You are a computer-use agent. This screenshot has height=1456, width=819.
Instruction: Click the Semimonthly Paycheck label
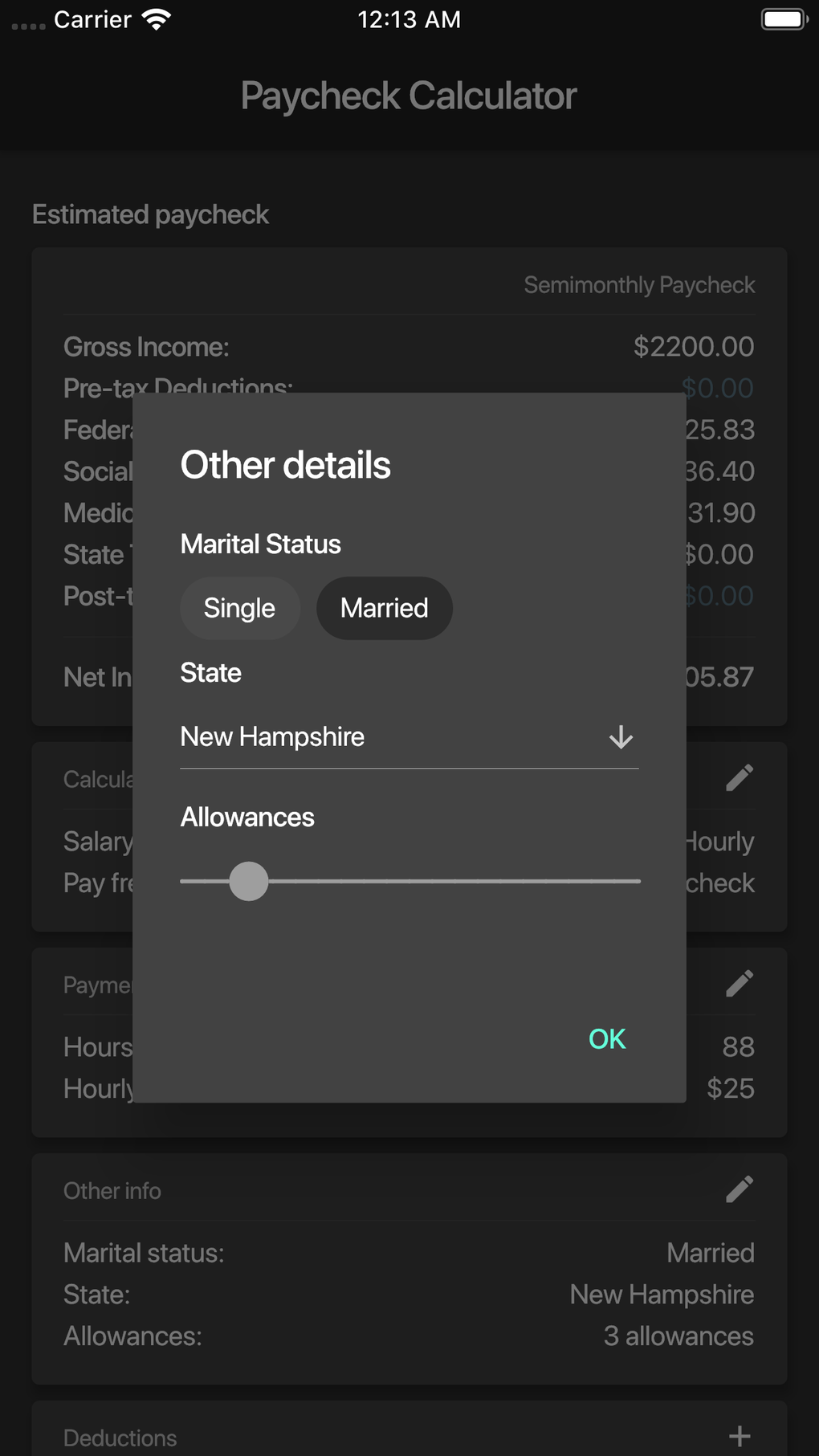tap(639, 285)
